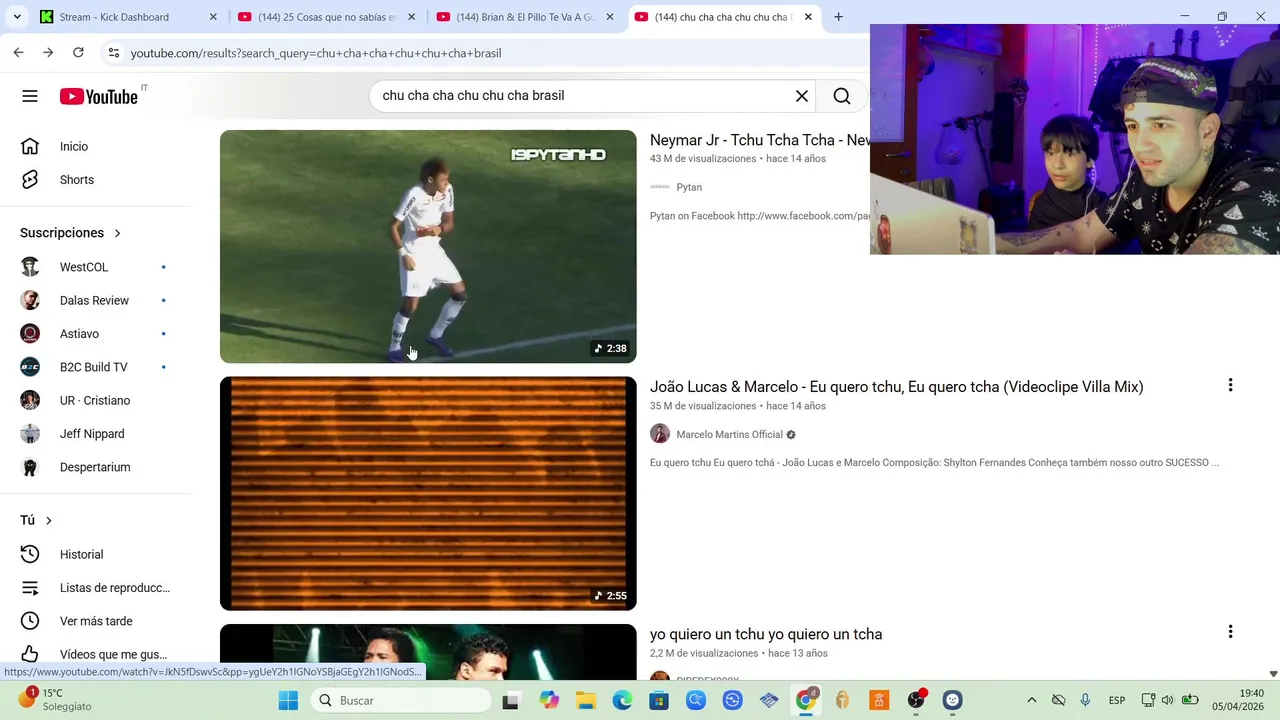The height and width of the screenshot is (720, 1280).
Task: Expand the Tú section chevron
Action: (48, 521)
